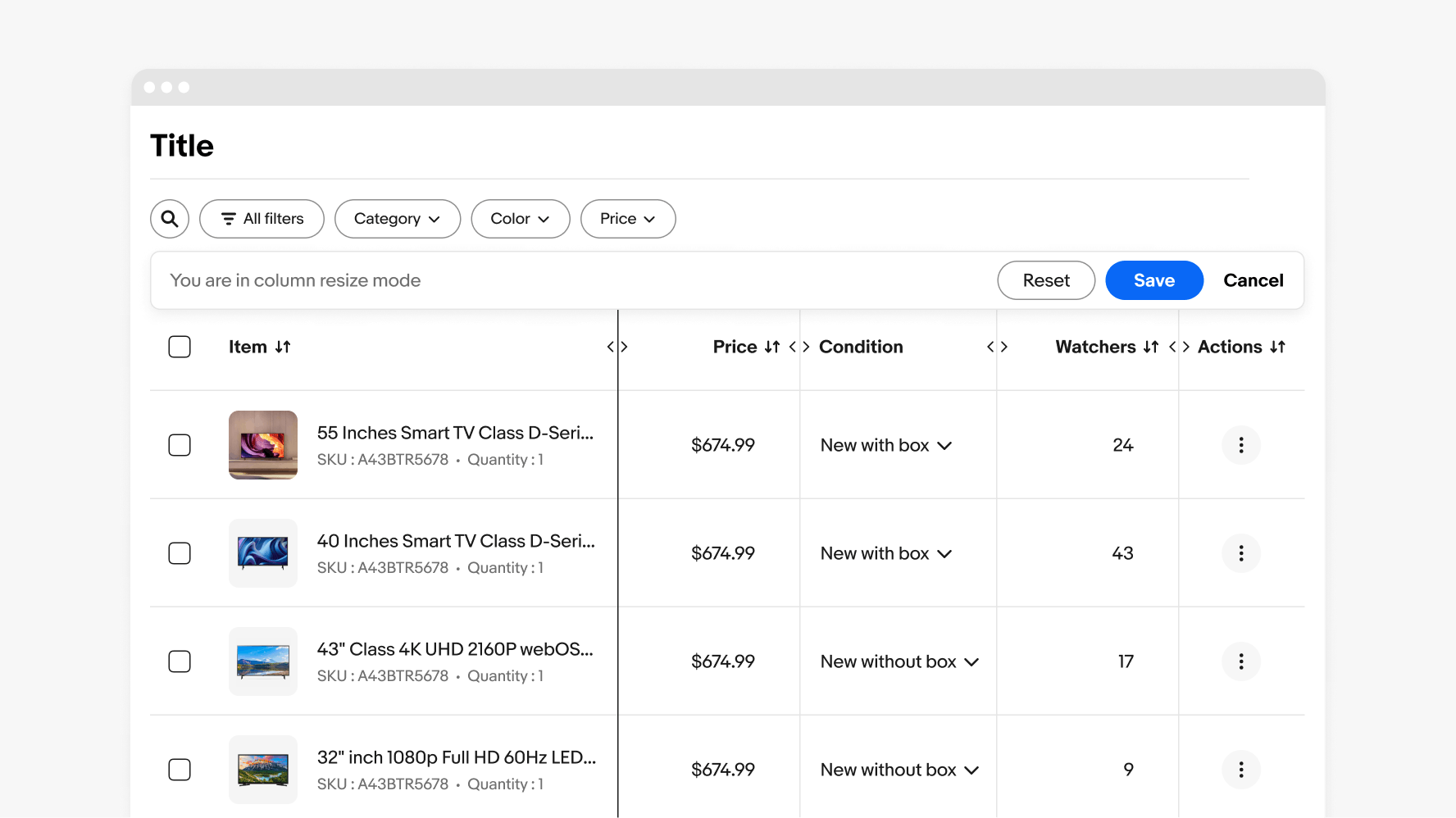This screenshot has width=1456, height=818.
Task: Expand the Category filter dropdown
Action: 397,219
